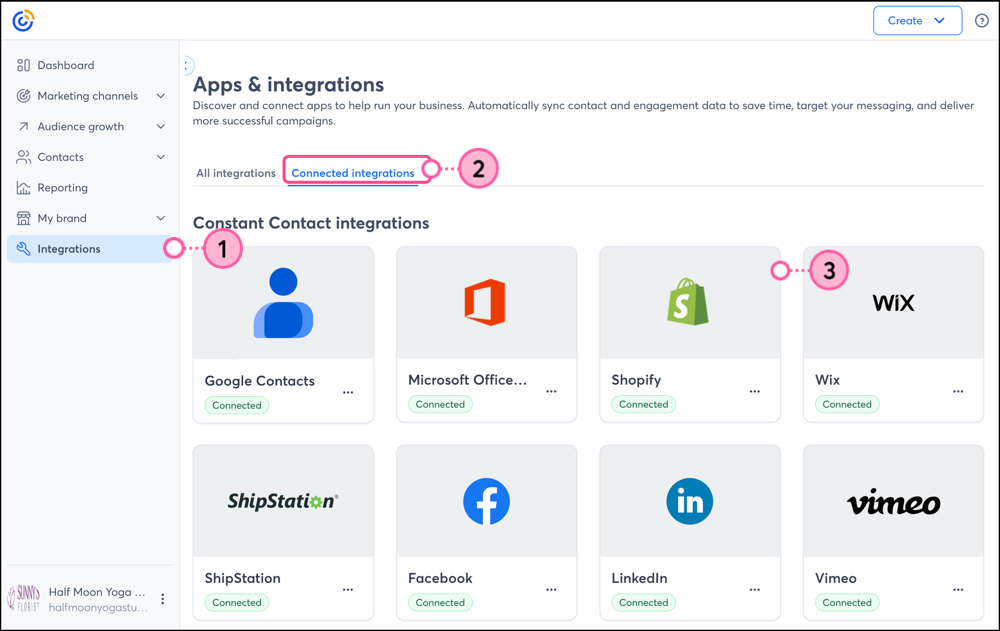Open Microsoft Office more options menu
Viewport: 1000px width, 631px height.
[551, 391]
